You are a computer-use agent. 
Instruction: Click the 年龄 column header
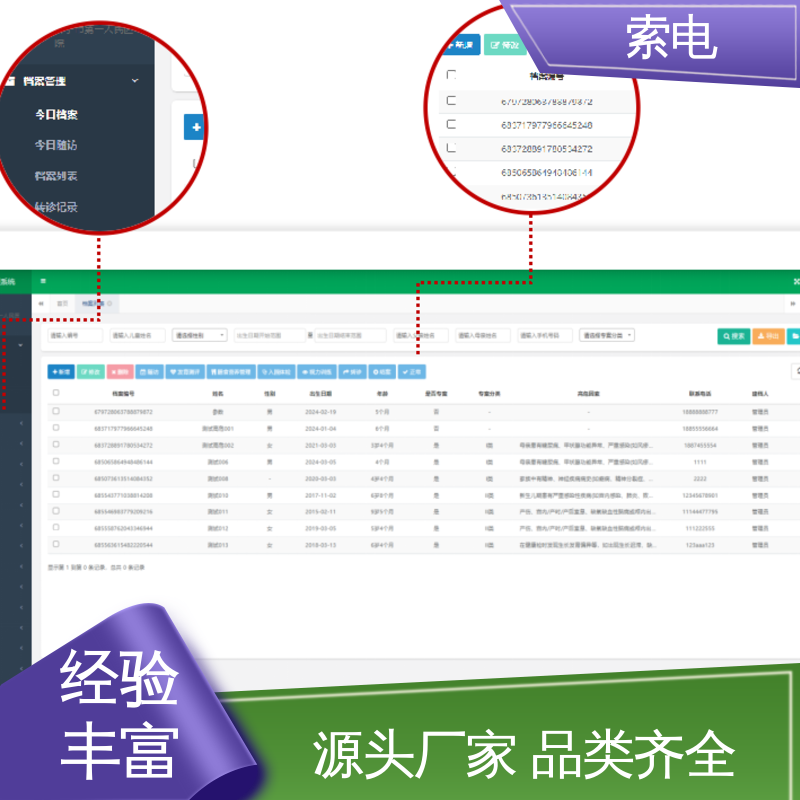[382, 394]
